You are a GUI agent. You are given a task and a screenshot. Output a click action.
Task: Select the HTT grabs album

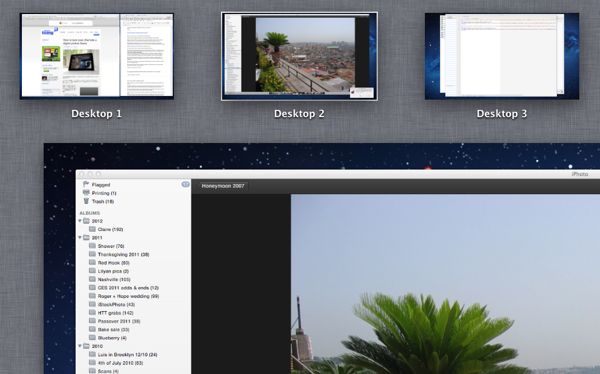pyautogui.click(x=115, y=313)
